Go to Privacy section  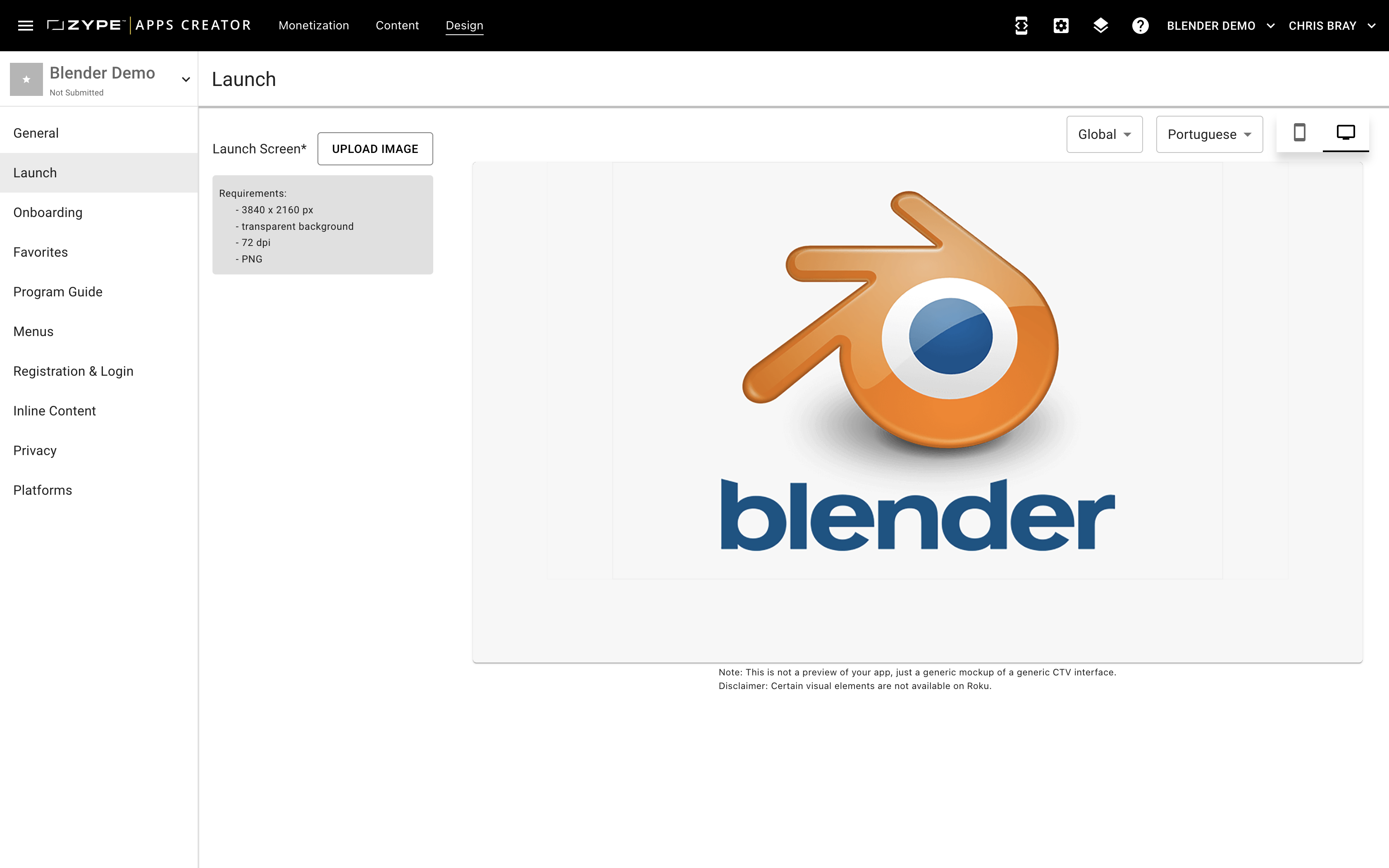click(99, 451)
